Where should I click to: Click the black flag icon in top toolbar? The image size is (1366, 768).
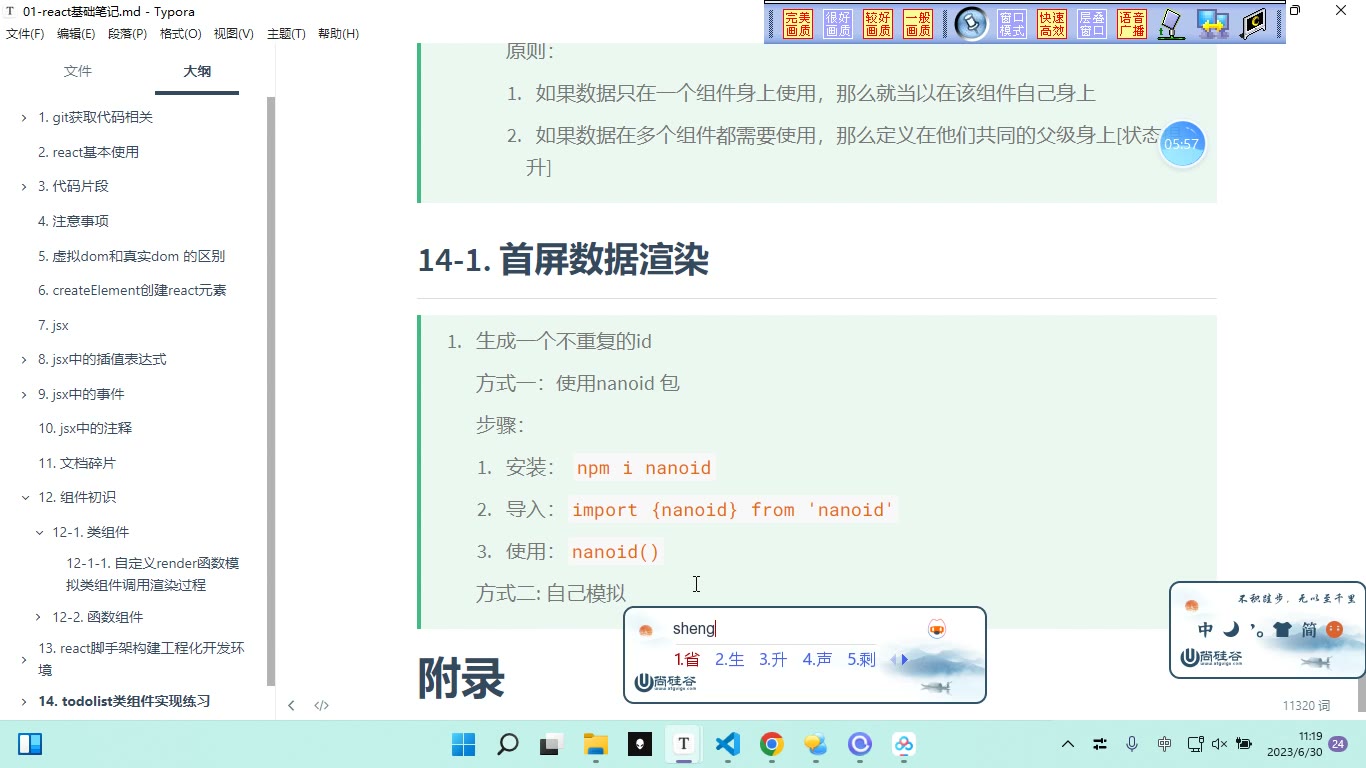tap(1254, 24)
